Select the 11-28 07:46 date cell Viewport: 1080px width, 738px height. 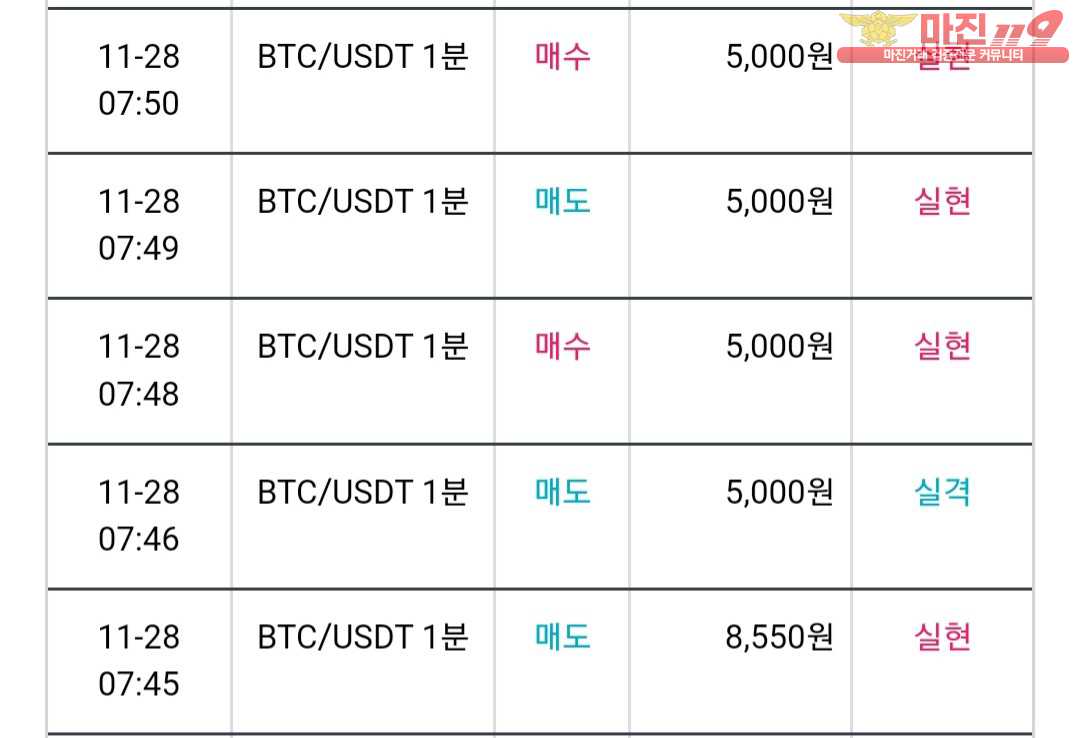(139, 516)
